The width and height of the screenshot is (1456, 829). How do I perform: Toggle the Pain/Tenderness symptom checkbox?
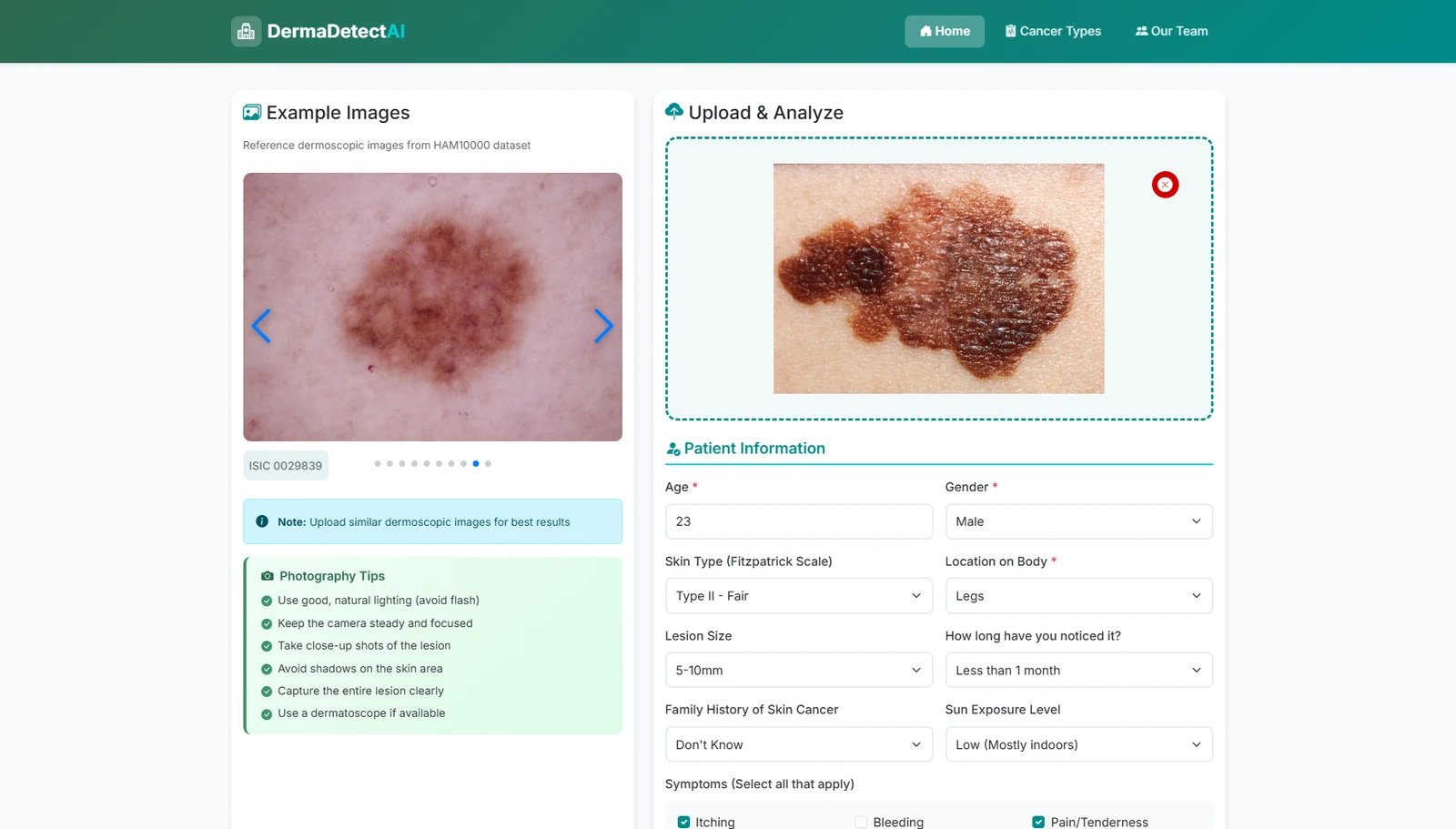(1038, 822)
